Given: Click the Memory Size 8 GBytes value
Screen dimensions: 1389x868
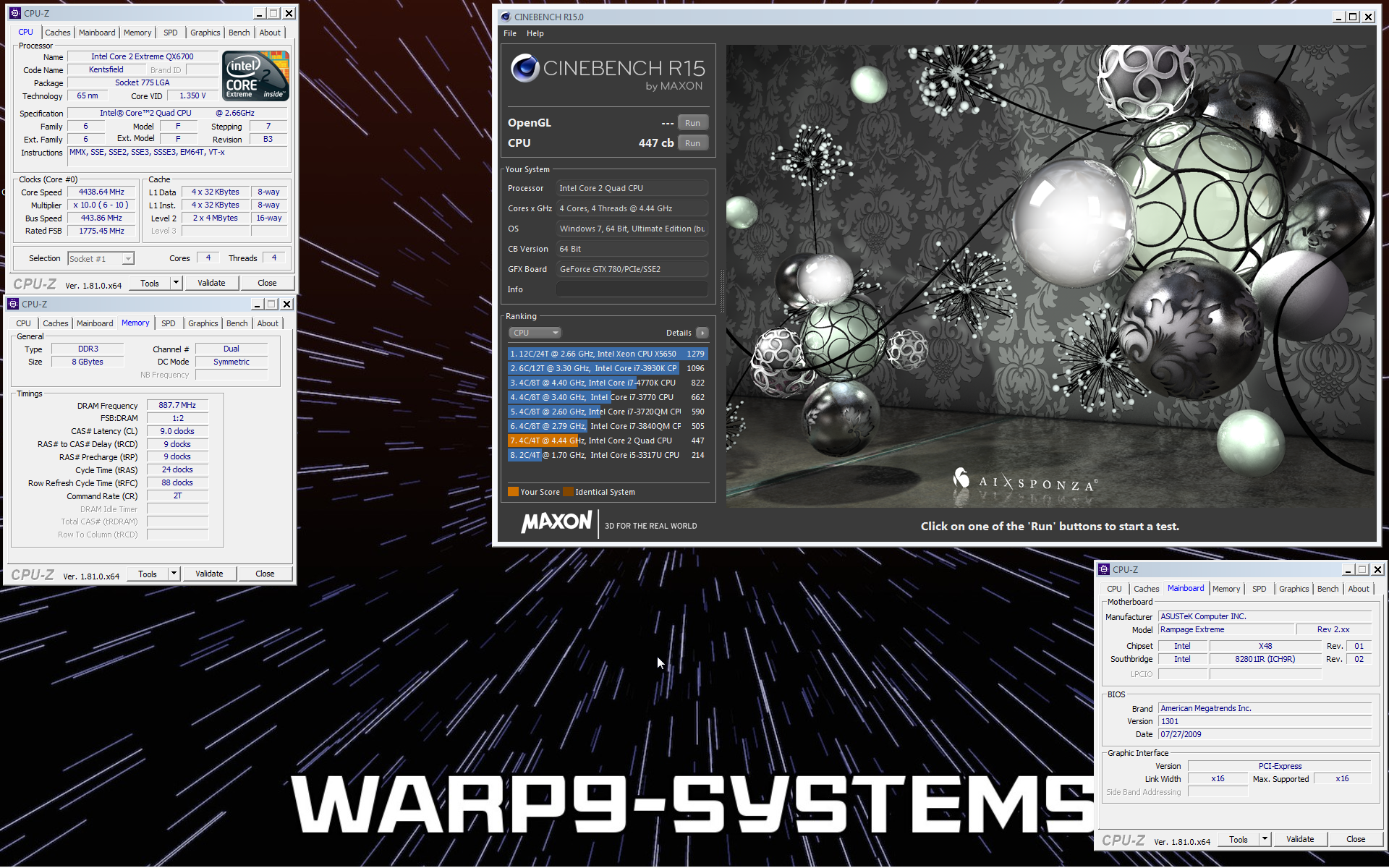Looking at the screenshot, I should (x=88, y=362).
